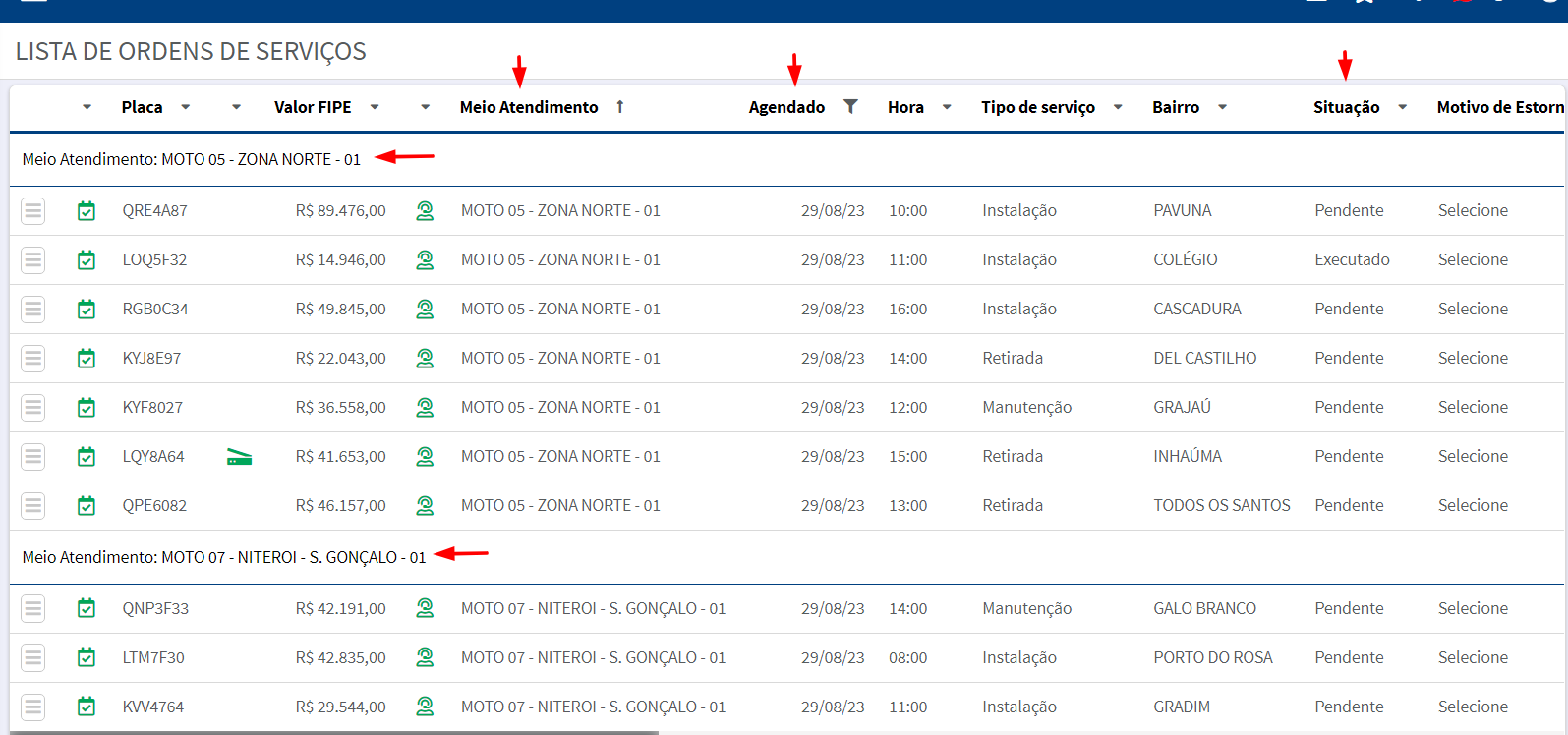Open row menu for plate LOQ5F32
This screenshot has width=1568, height=735.
click(33, 259)
